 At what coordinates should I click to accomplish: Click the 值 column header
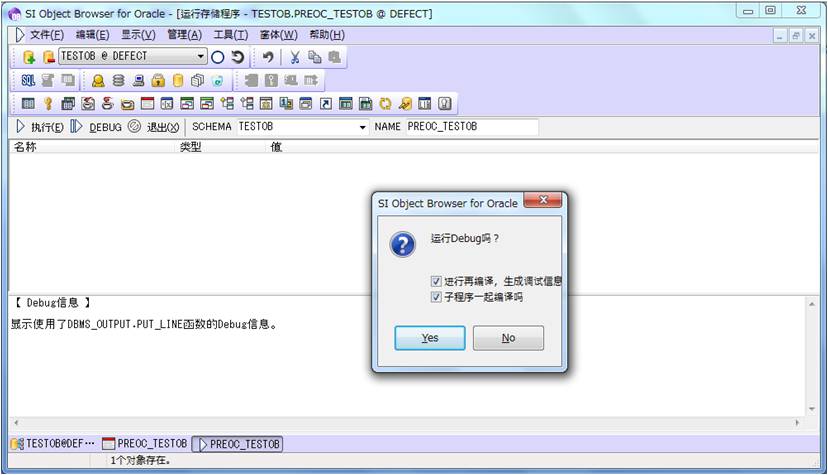click(276, 147)
